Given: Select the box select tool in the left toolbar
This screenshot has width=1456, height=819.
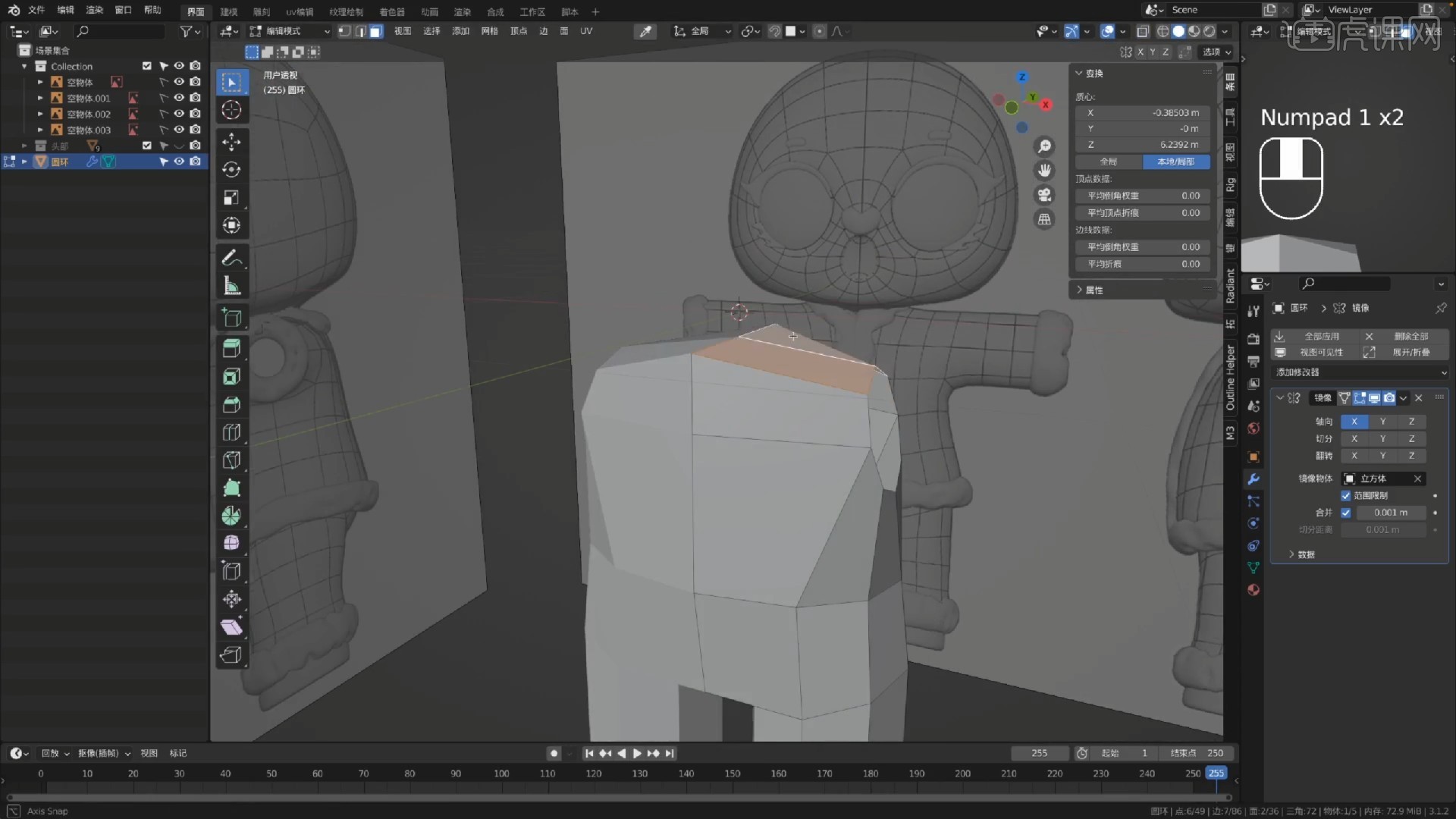Looking at the screenshot, I should (232, 82).
